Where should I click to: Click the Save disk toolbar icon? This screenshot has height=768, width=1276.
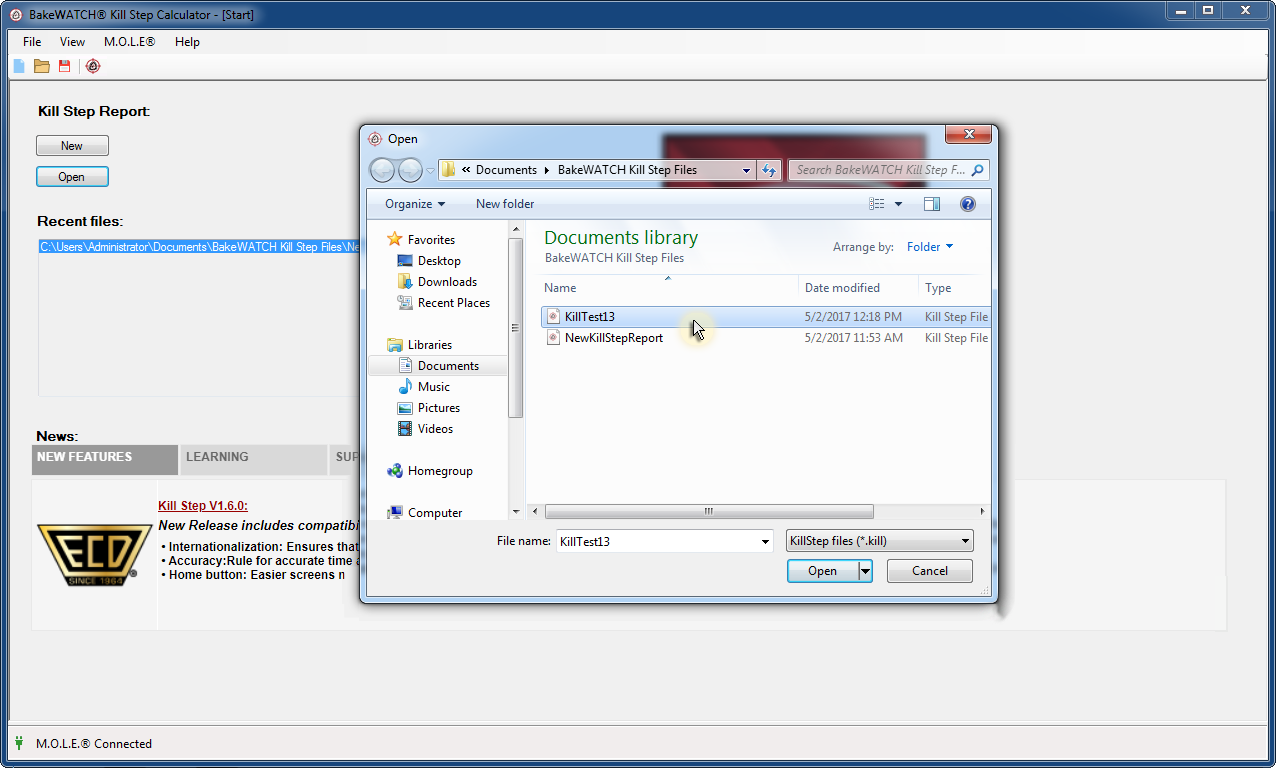tap(65, 66)
